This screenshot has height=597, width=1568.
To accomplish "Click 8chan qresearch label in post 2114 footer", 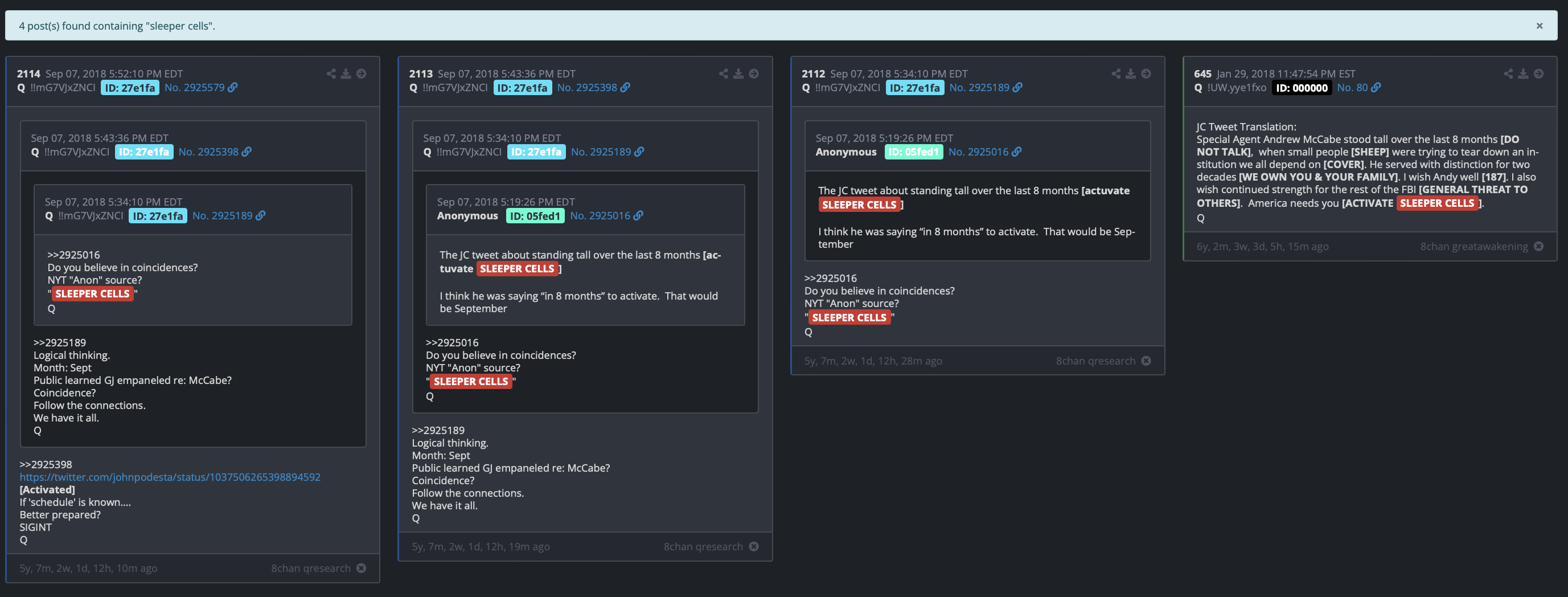I will click(311, 568).
